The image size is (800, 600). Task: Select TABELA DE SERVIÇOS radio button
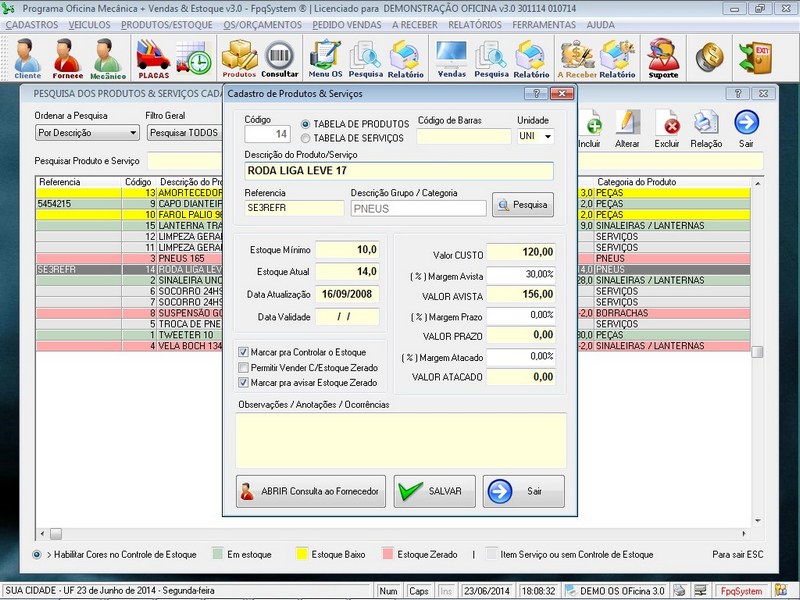306,138
